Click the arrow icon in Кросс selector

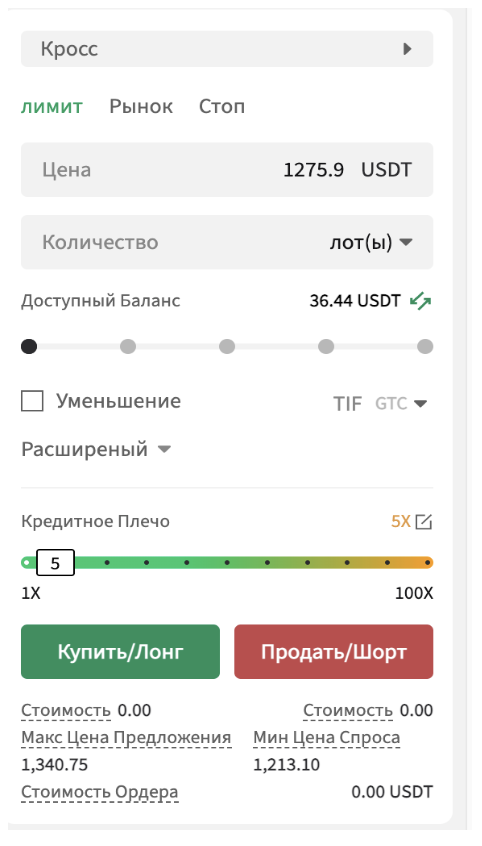(x=408, y=49)
